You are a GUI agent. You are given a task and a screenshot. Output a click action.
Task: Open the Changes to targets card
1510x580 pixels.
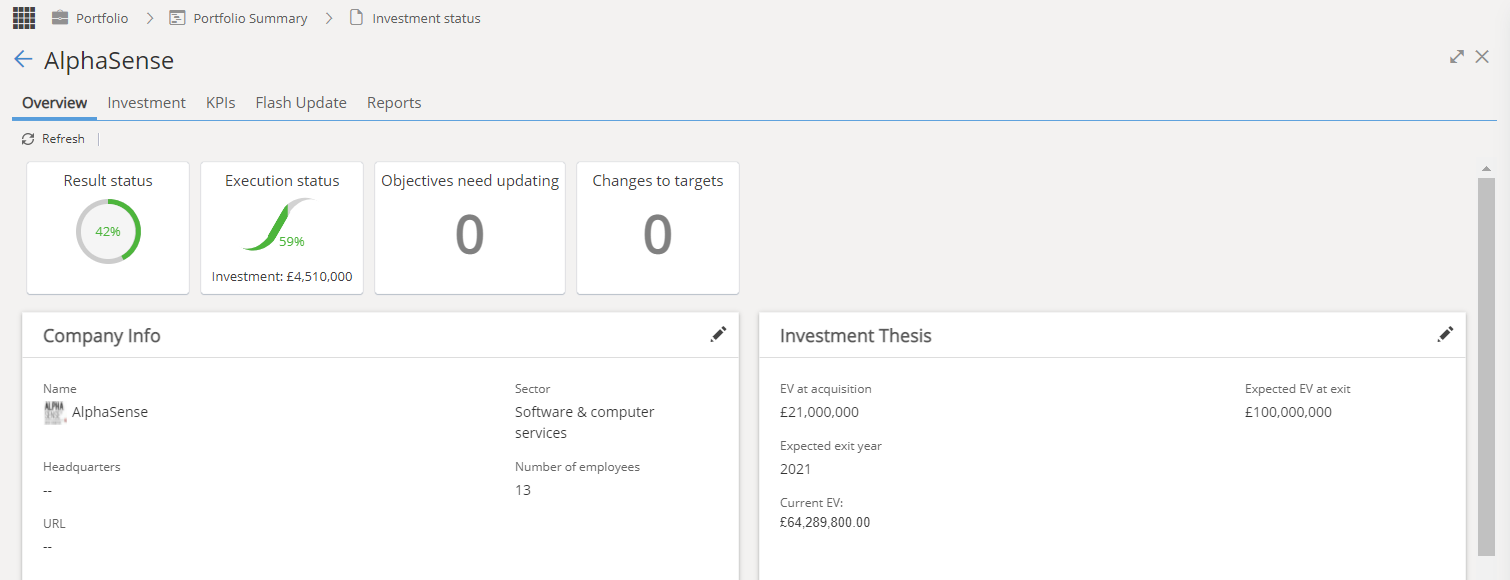point(658,228)
